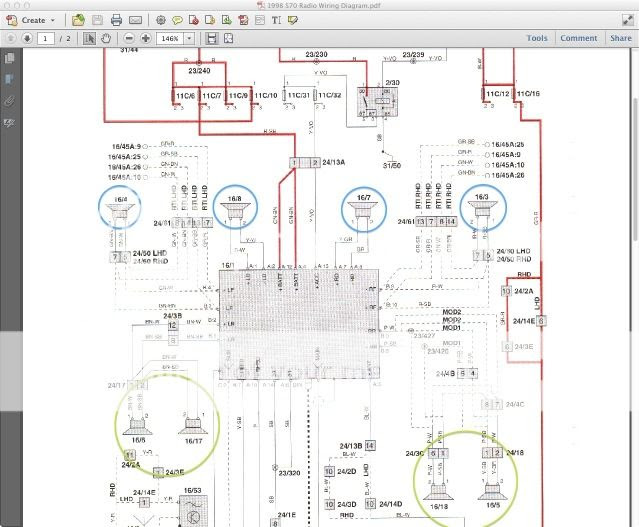Image resolution: width=639 pixels, height=527 pixels.
Task: Choose the Hand pan tool
Action: [x=106, y=38]
